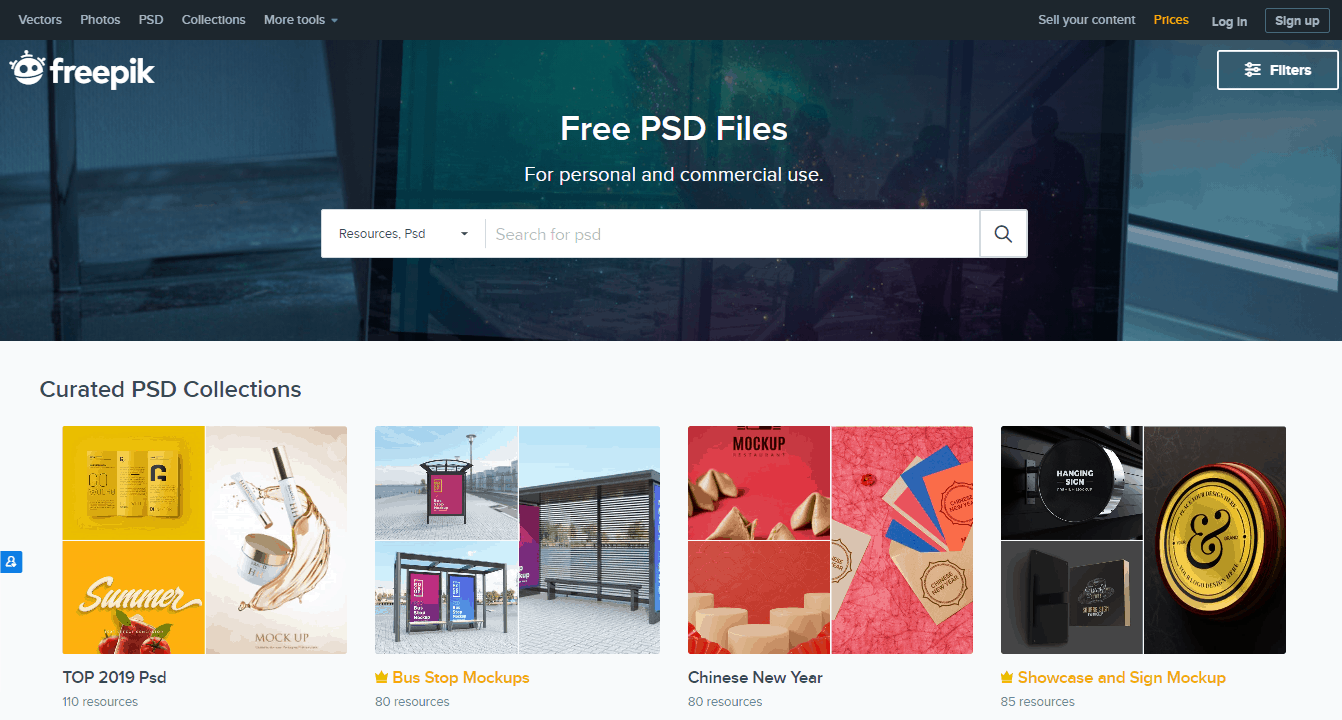1342x720 pixels.
Task: Click the yellow trifold brochure thumbnail
Action: (133, 483)
